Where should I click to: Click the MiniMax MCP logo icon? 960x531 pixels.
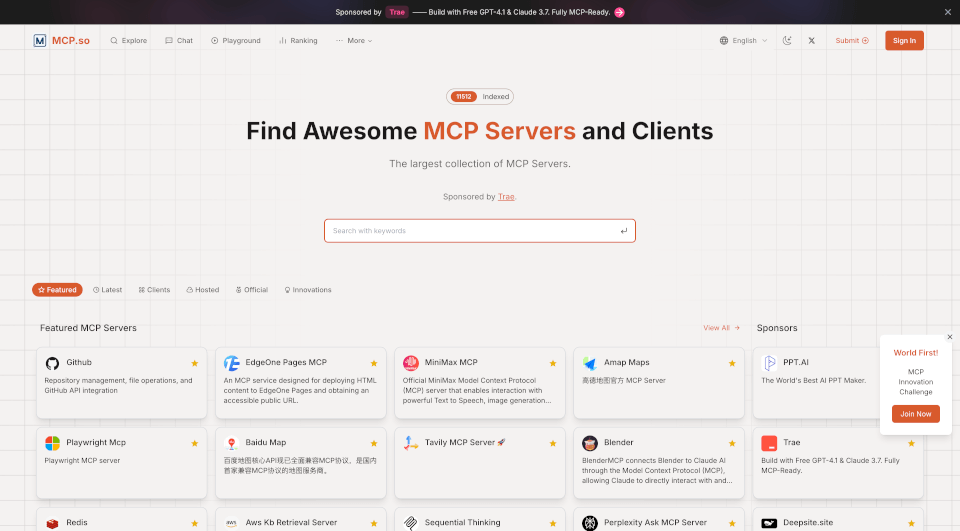tap(410, 363)
